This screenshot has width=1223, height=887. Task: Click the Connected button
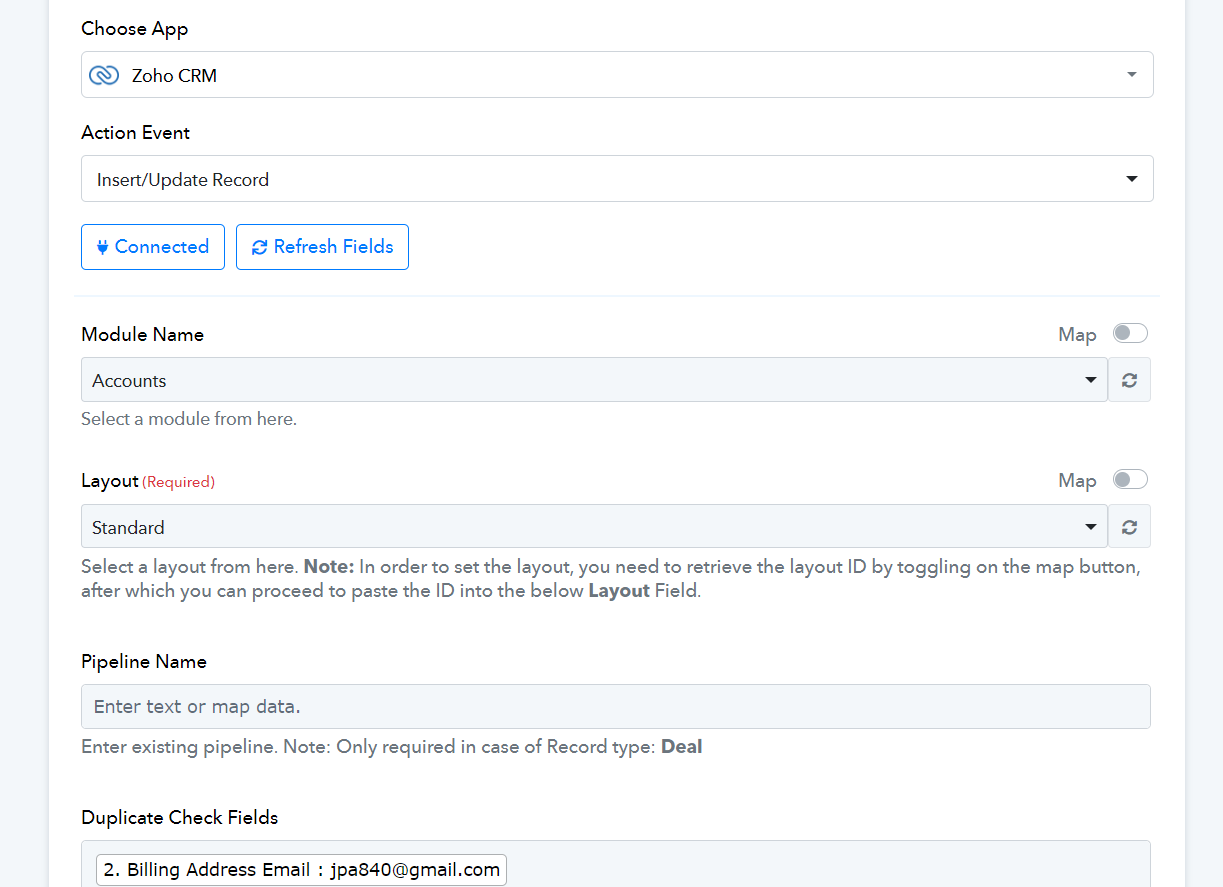153,247
